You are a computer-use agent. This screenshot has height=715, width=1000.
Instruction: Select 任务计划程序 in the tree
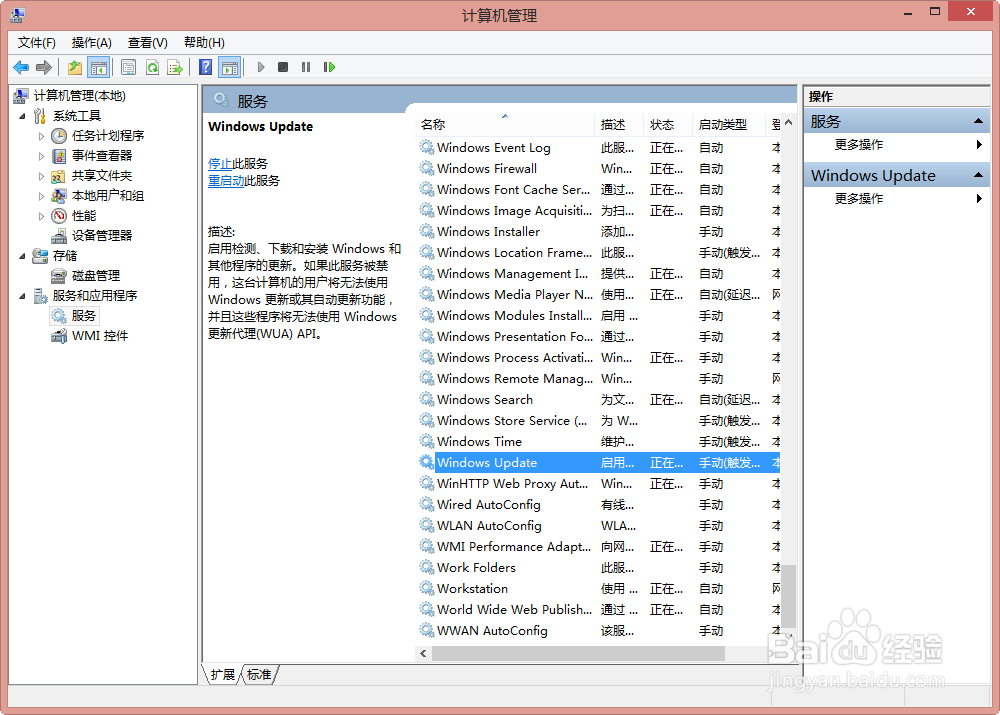107,136
